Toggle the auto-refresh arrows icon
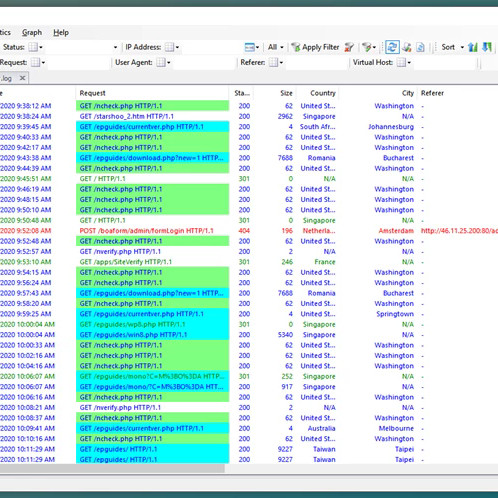Viewport: 498px width, 498px height. [392, 47]
